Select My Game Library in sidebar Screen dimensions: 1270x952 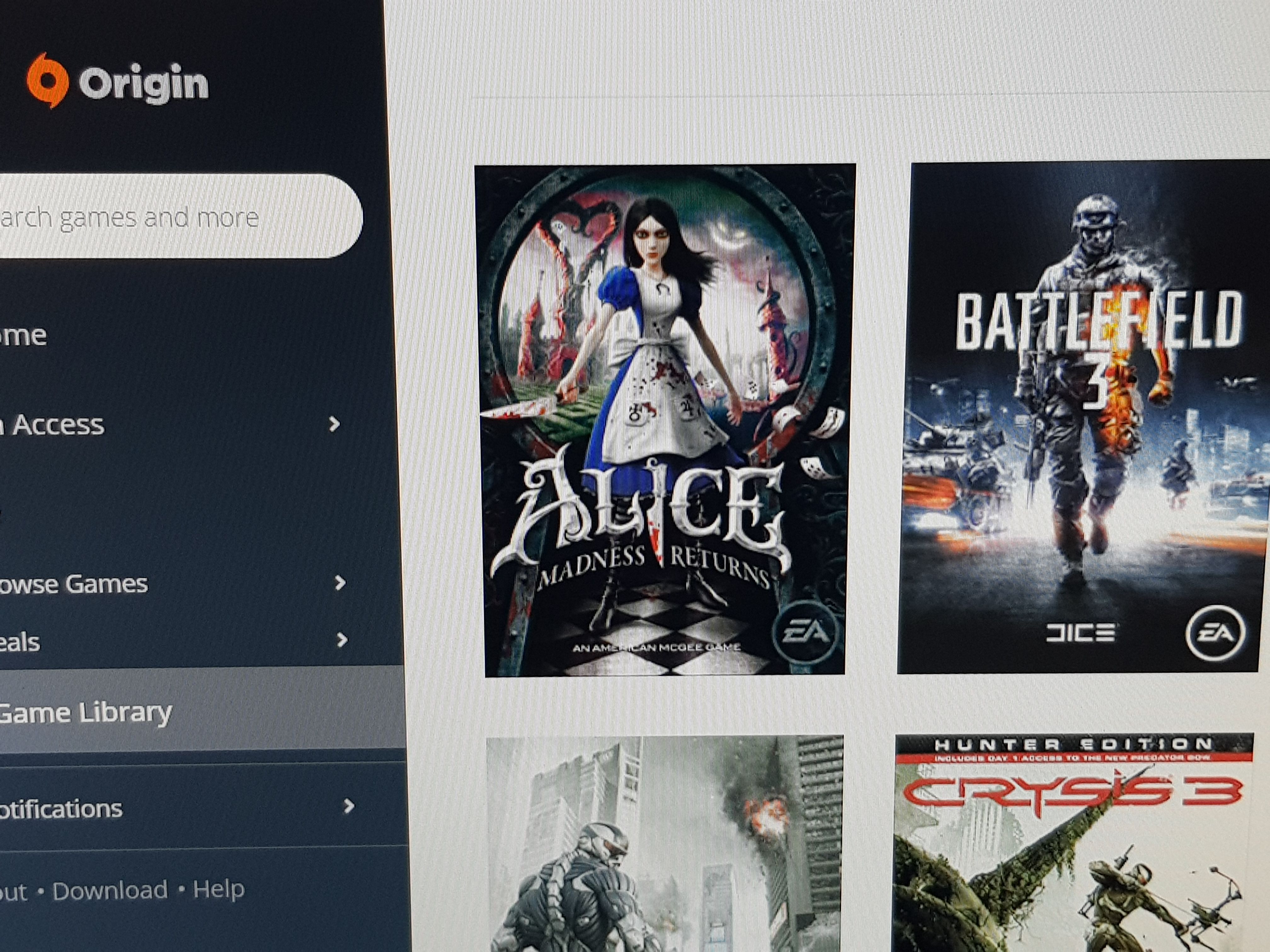point(86,713)
